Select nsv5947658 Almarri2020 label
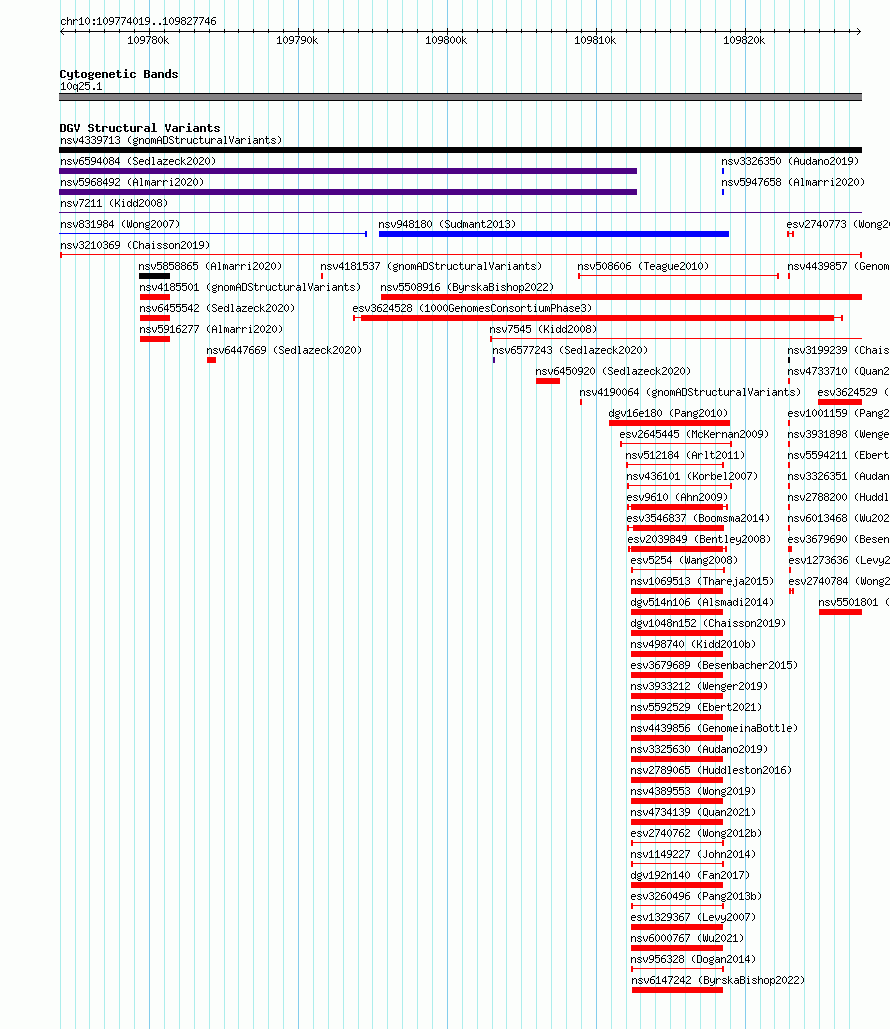 793,182
